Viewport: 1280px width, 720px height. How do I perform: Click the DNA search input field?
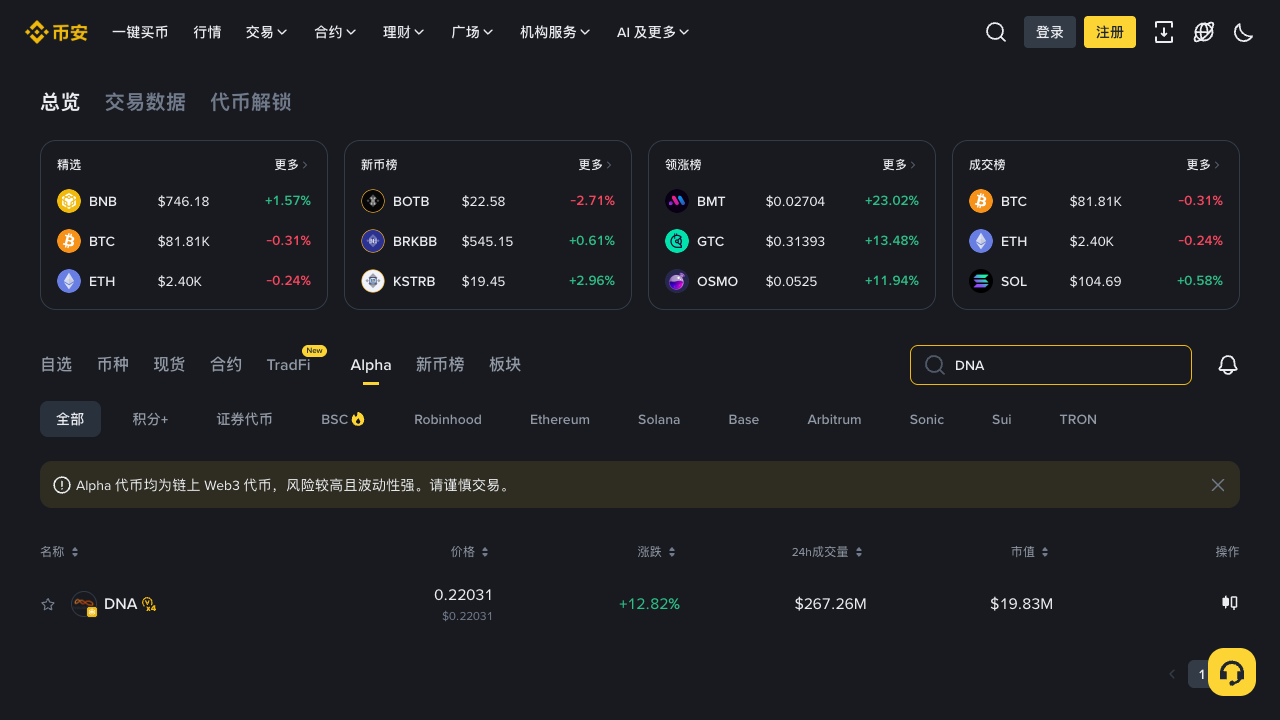[1051, 365]
